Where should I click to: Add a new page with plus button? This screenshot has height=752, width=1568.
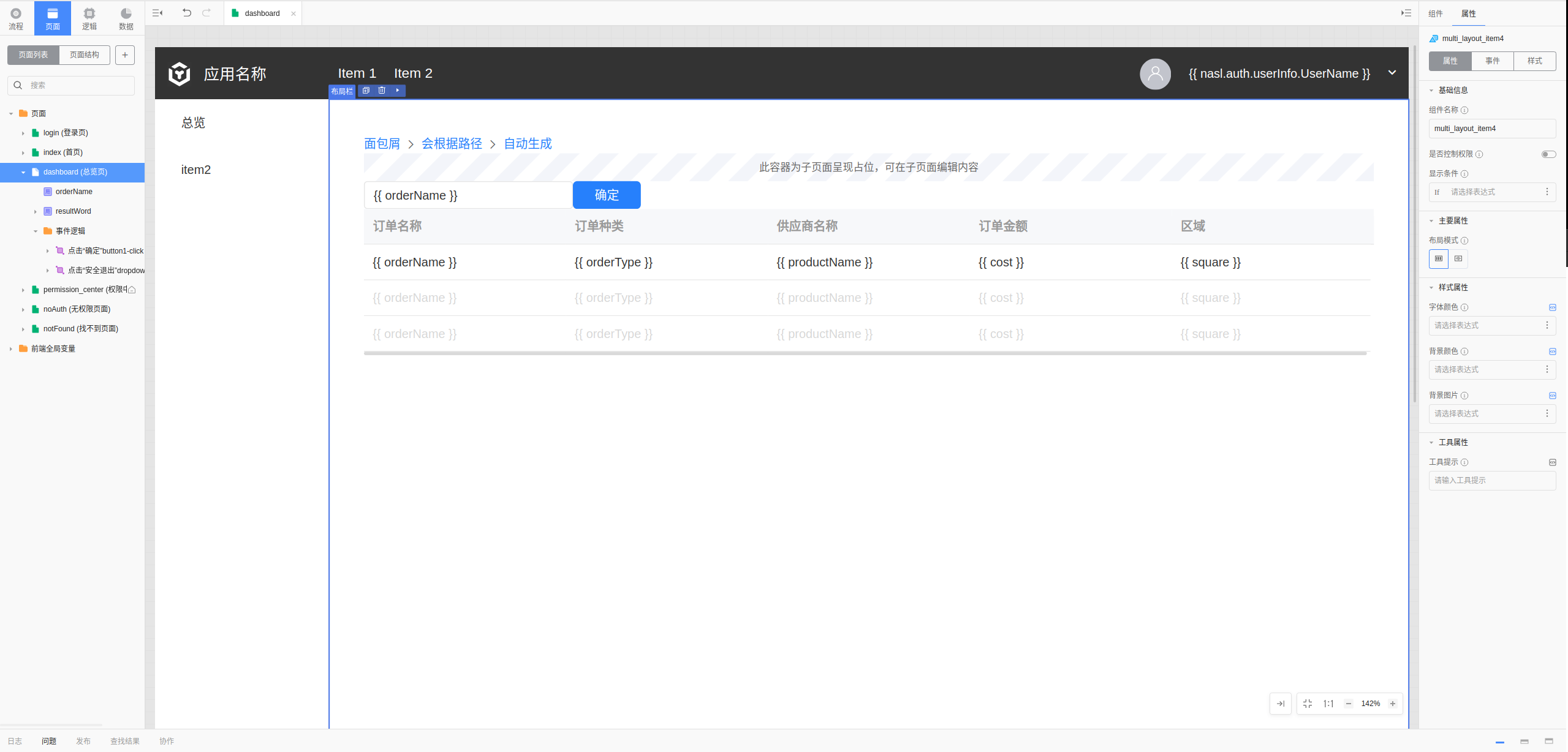pyautogui.click(x=125, y=55)
